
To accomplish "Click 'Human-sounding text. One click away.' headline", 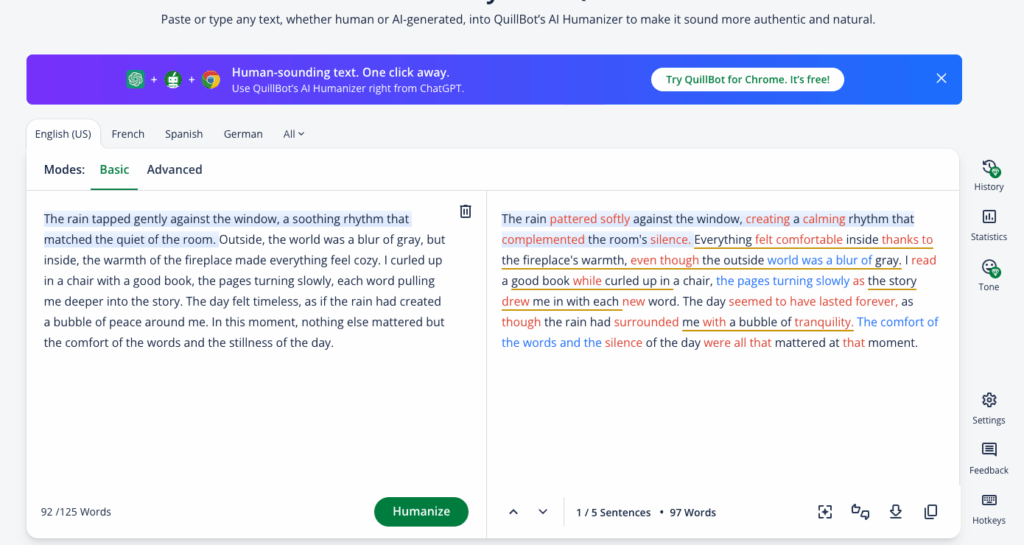I will pyautogui.click(x=340, y=72).
